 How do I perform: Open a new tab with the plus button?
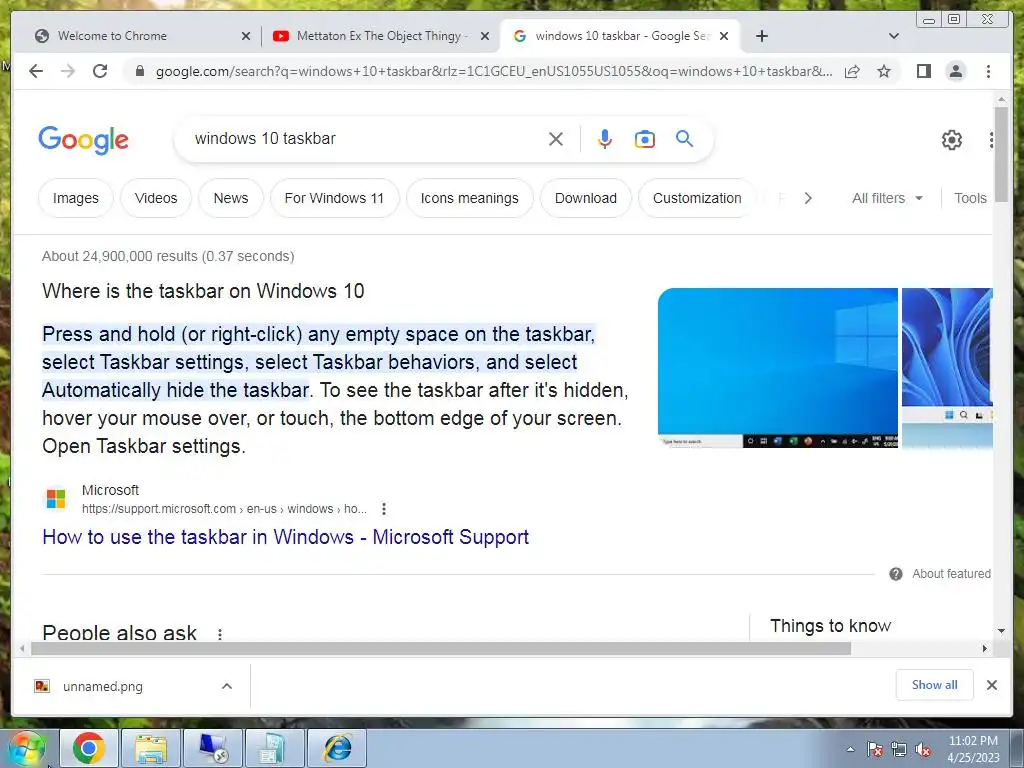pos(761,36)
